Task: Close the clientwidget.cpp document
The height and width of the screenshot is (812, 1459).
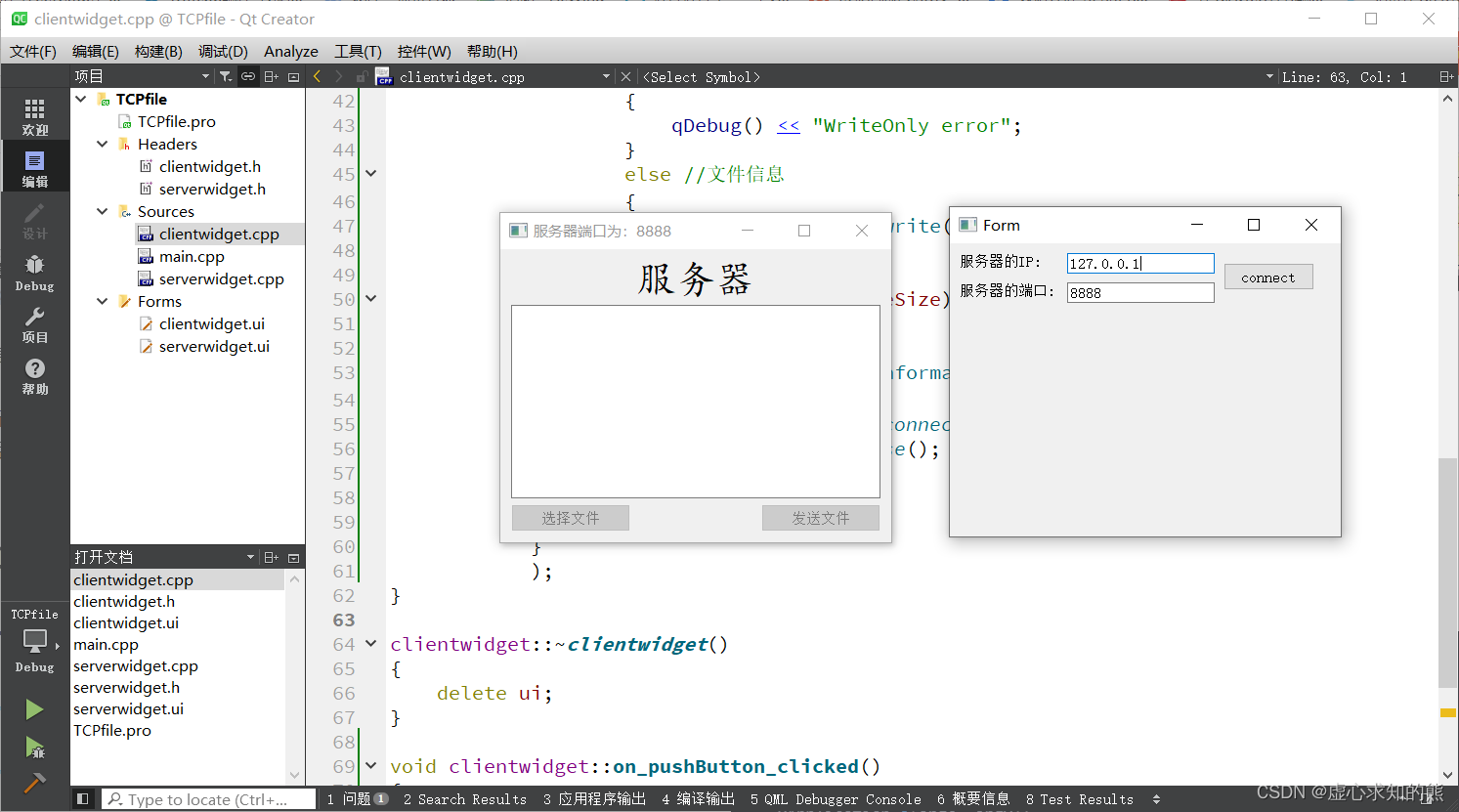Action: tap(626, 76)
